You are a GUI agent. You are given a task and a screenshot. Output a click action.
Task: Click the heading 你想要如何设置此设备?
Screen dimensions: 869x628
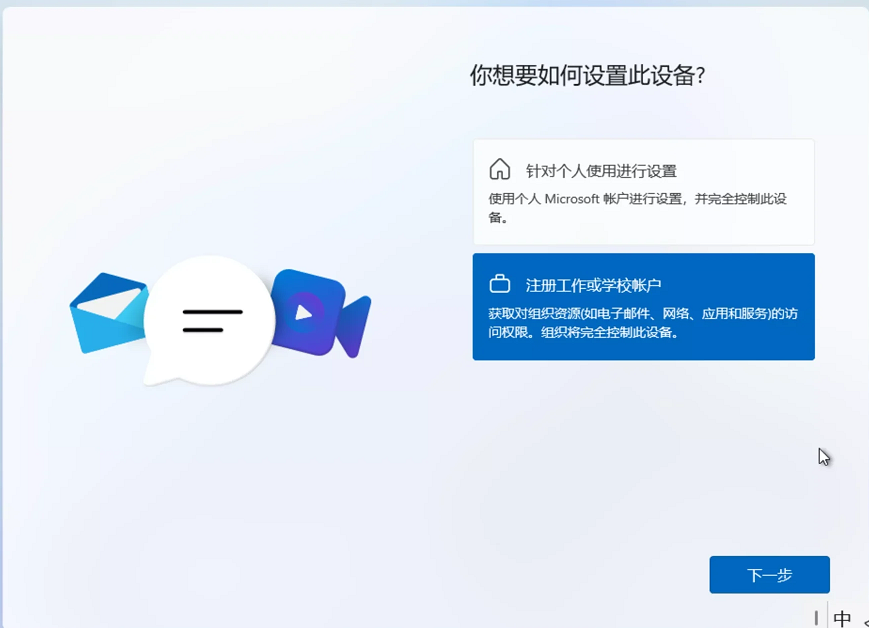coord(588,76)
